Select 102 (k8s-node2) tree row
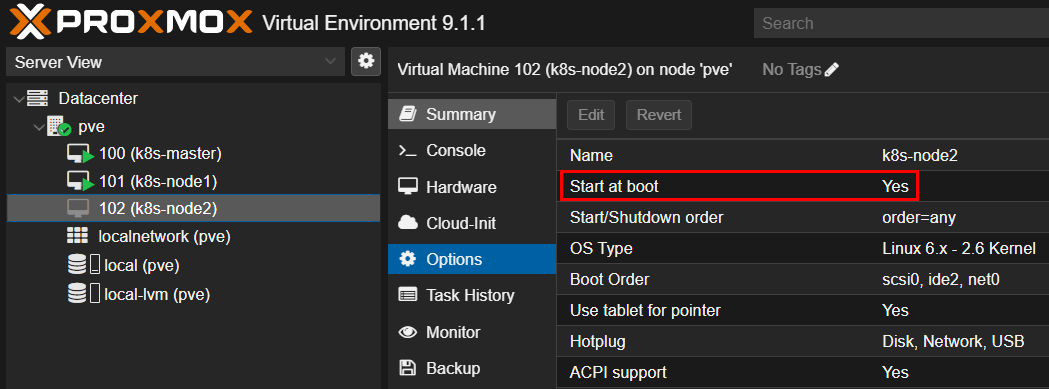The width and height of the screenshot is (1049, 389). click(x=193, y=208)
